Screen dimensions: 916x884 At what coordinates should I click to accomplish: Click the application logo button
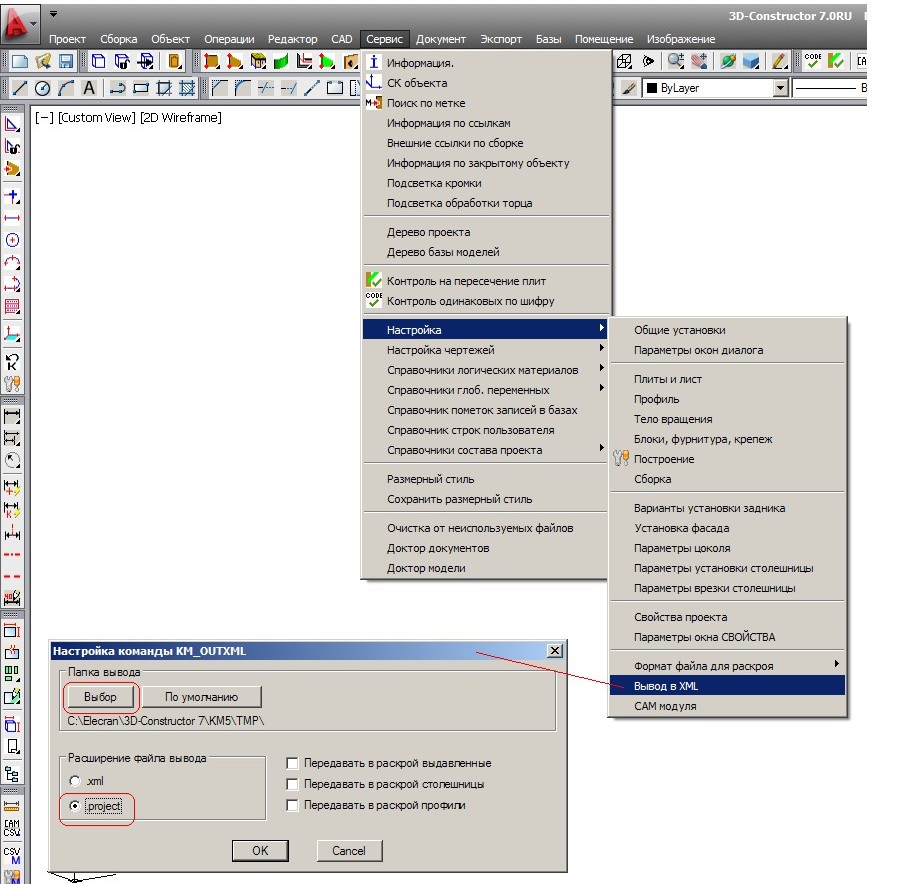click(17, 20)
